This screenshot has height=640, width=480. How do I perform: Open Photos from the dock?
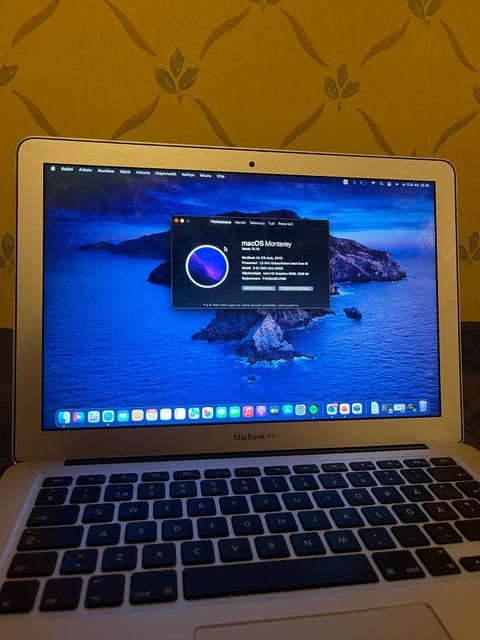tap(207, 412)
